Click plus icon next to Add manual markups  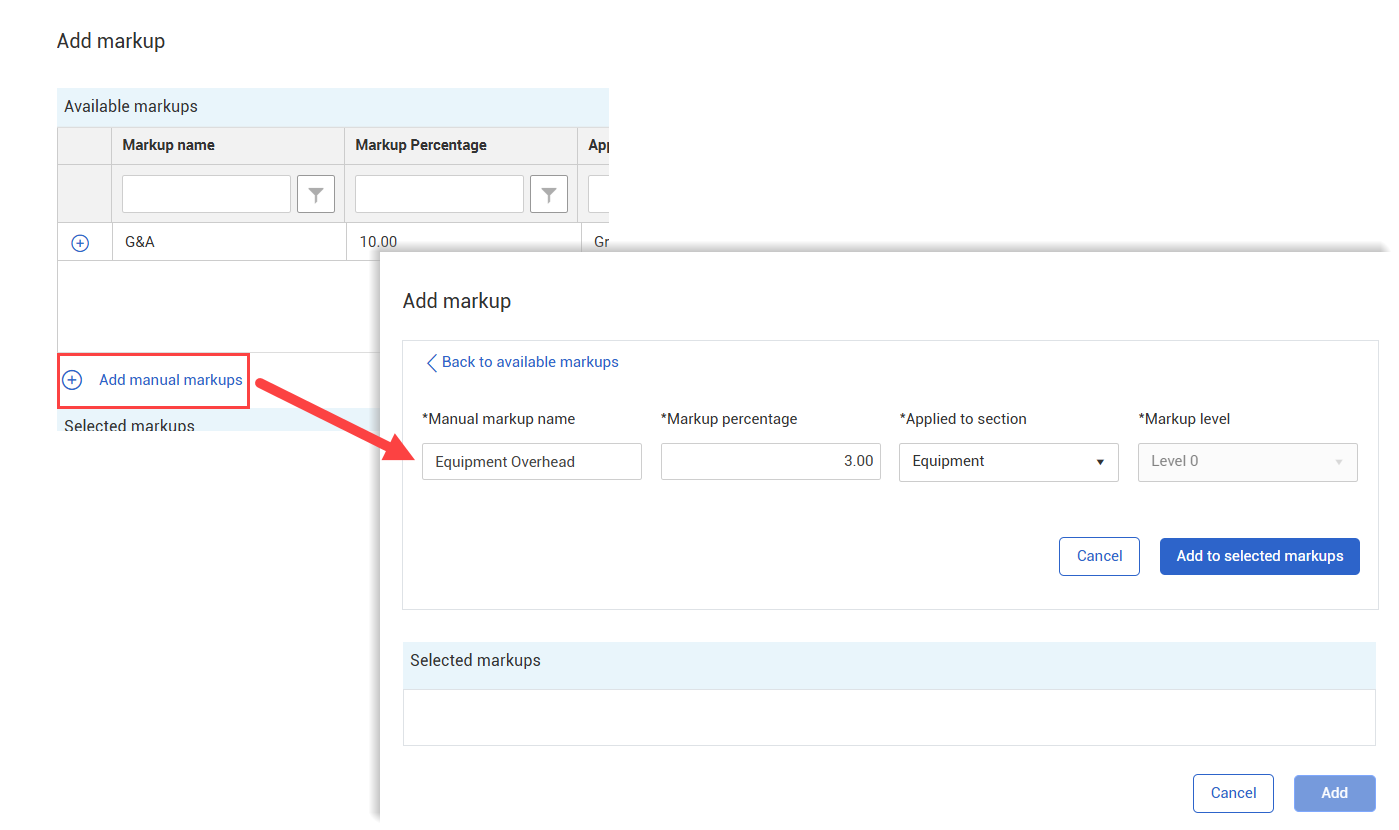point(72,380)
